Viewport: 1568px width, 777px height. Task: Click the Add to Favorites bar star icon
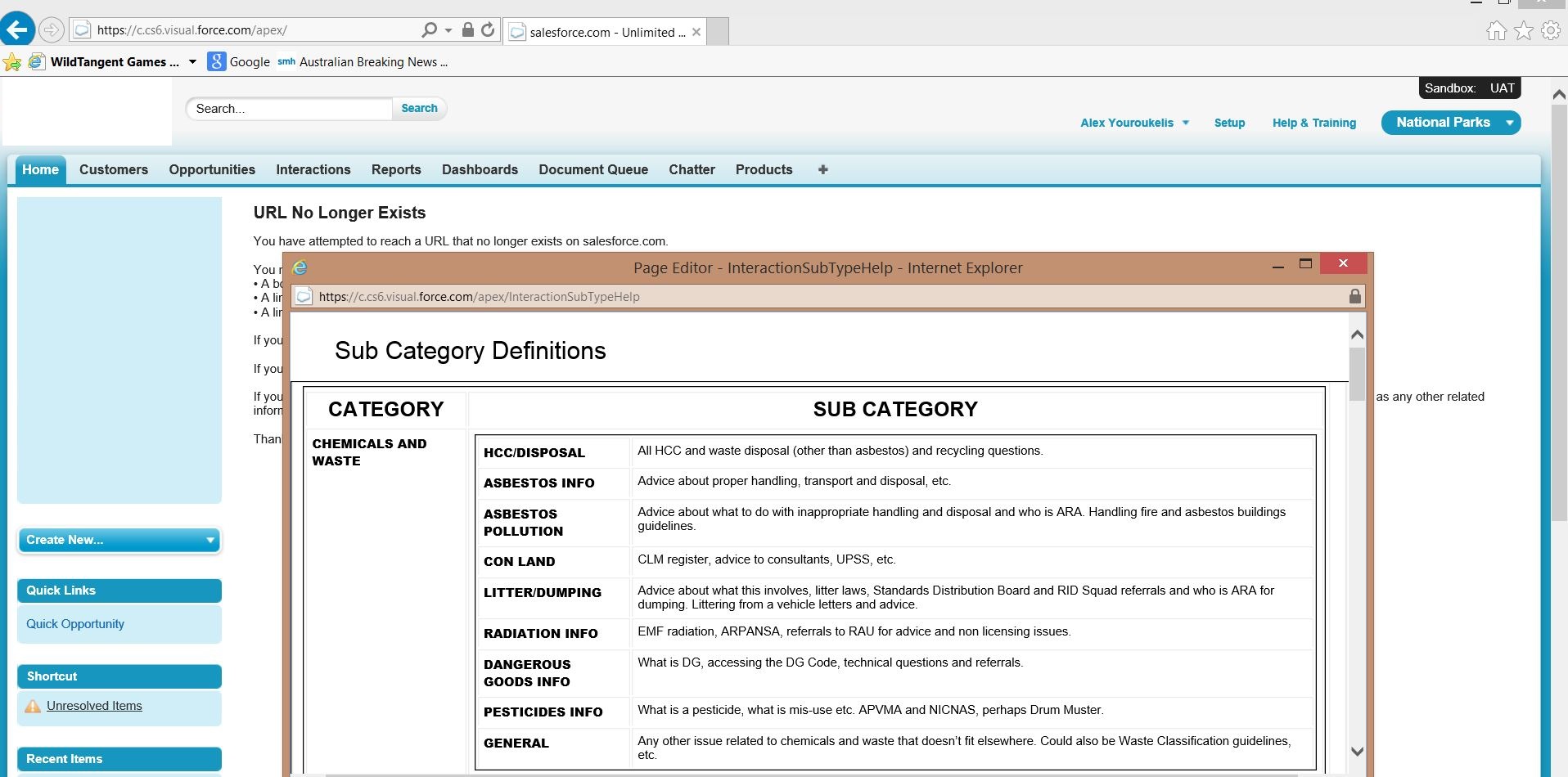click(x=12, y=62)
